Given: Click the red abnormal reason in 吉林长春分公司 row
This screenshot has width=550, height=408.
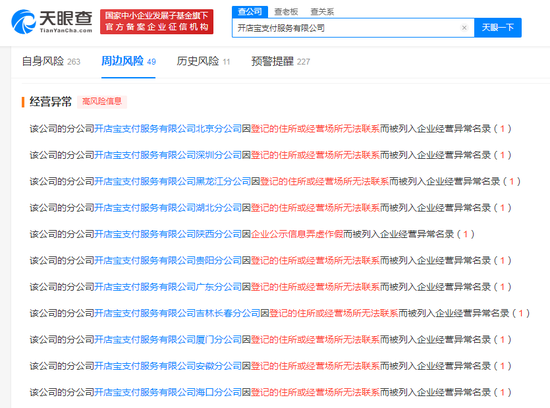Looking at the screenshot, I should pyautogui.click(x=334, y=313).
